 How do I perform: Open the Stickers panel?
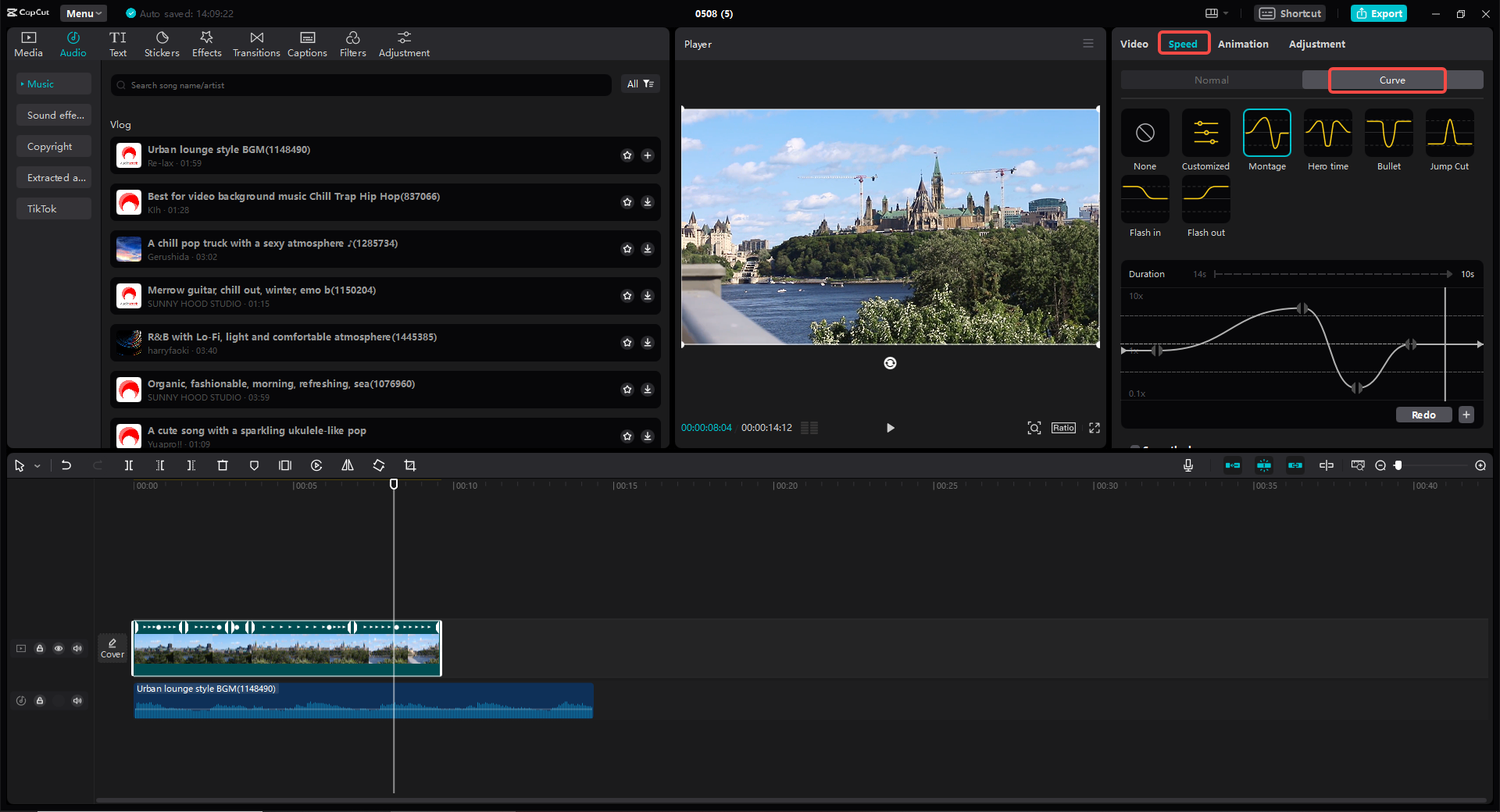[162, 44]
